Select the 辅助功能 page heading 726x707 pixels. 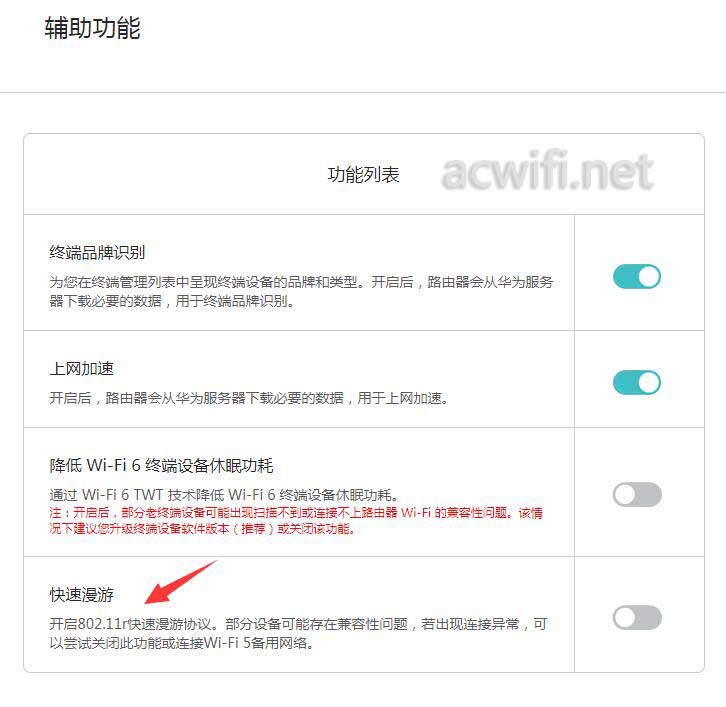pos(93,28)
